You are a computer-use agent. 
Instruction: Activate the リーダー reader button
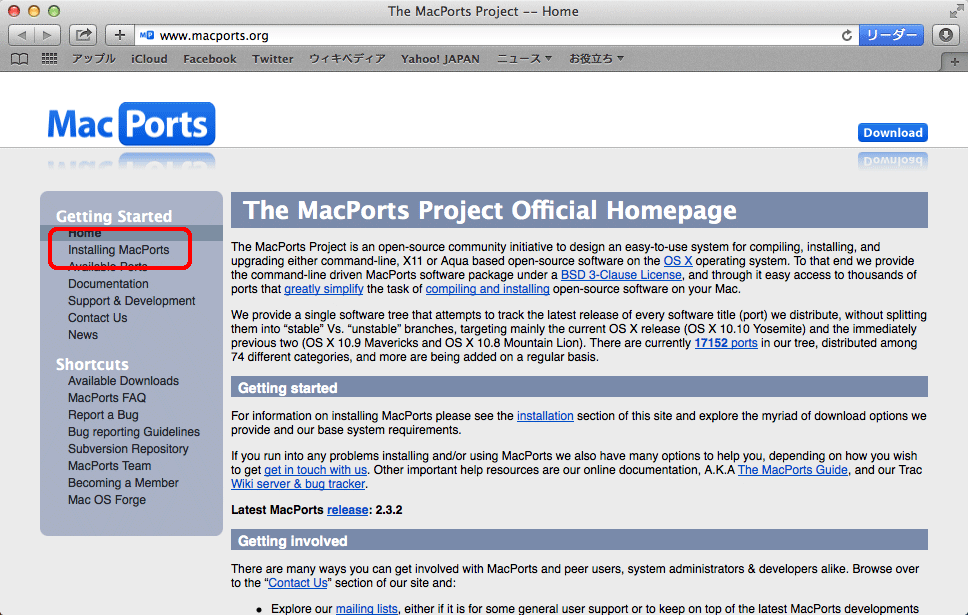click(891, 35)
